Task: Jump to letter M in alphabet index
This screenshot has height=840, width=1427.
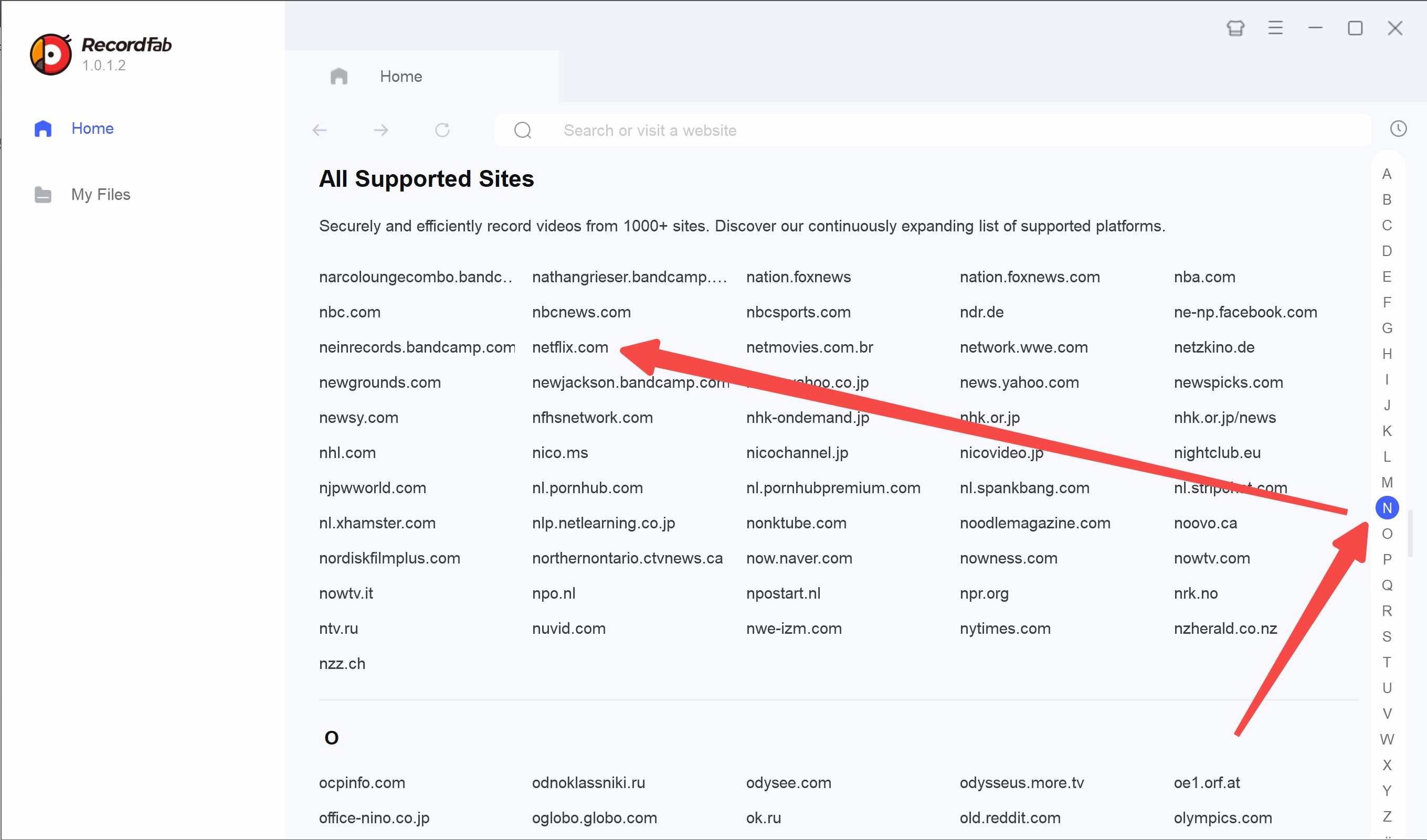Action: click(1387, 482)
